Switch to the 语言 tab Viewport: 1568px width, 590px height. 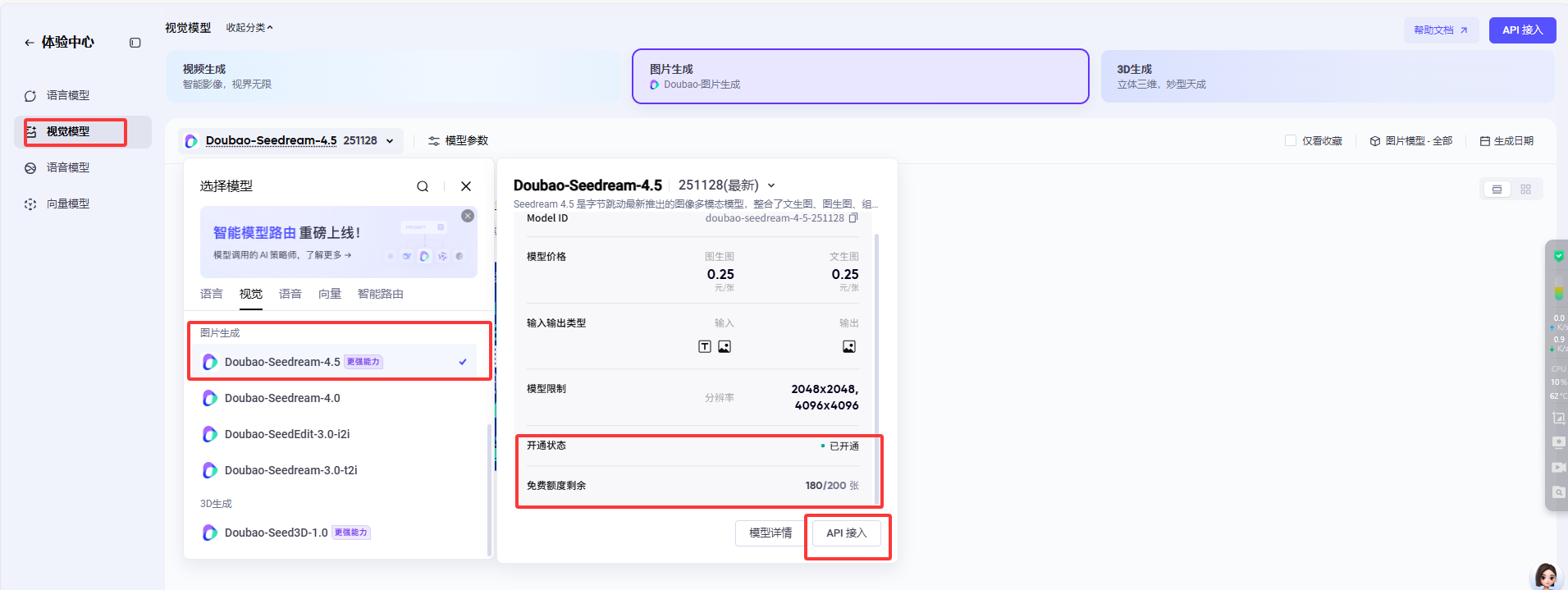(212, 294)
